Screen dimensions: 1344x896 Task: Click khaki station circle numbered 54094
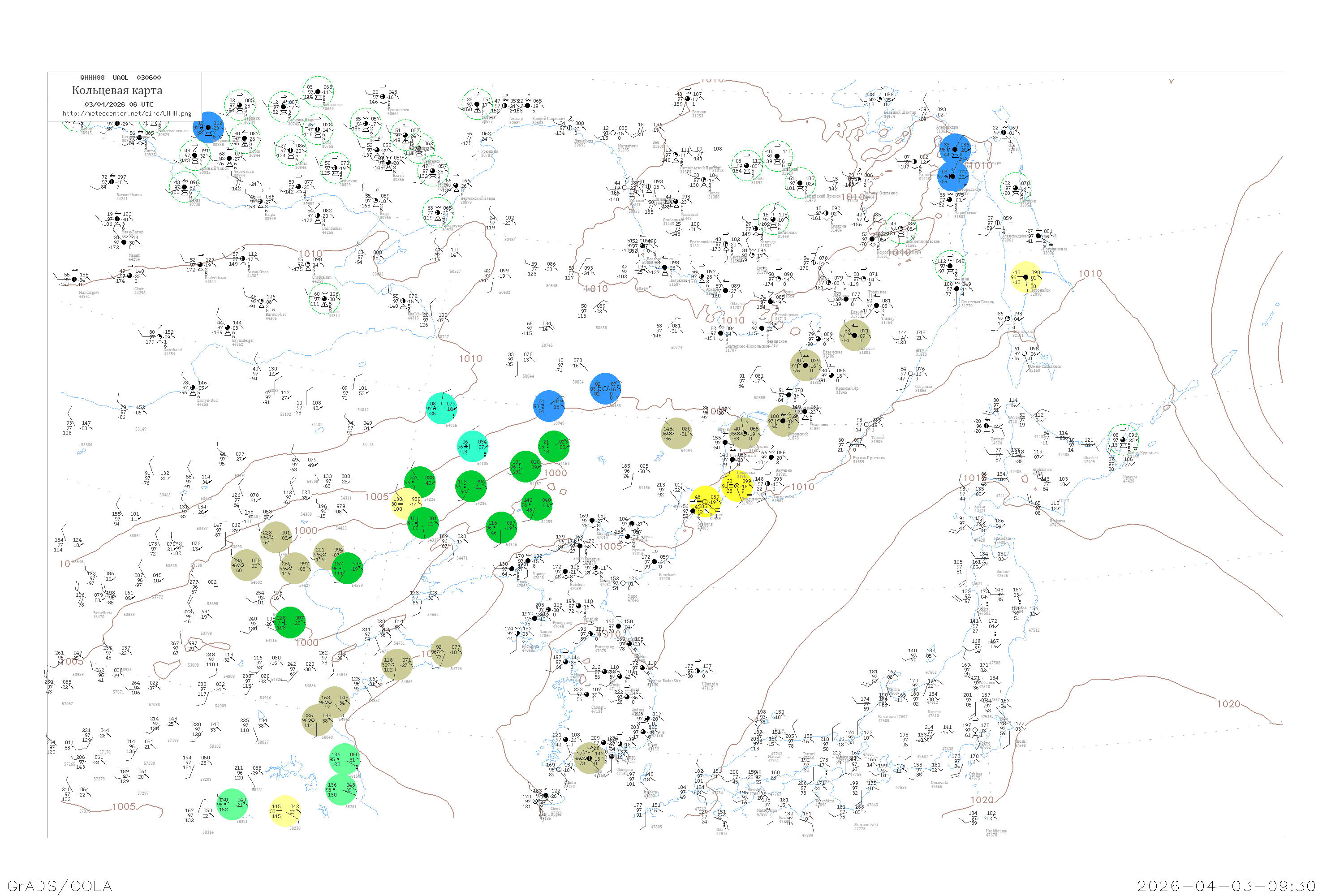676,433
